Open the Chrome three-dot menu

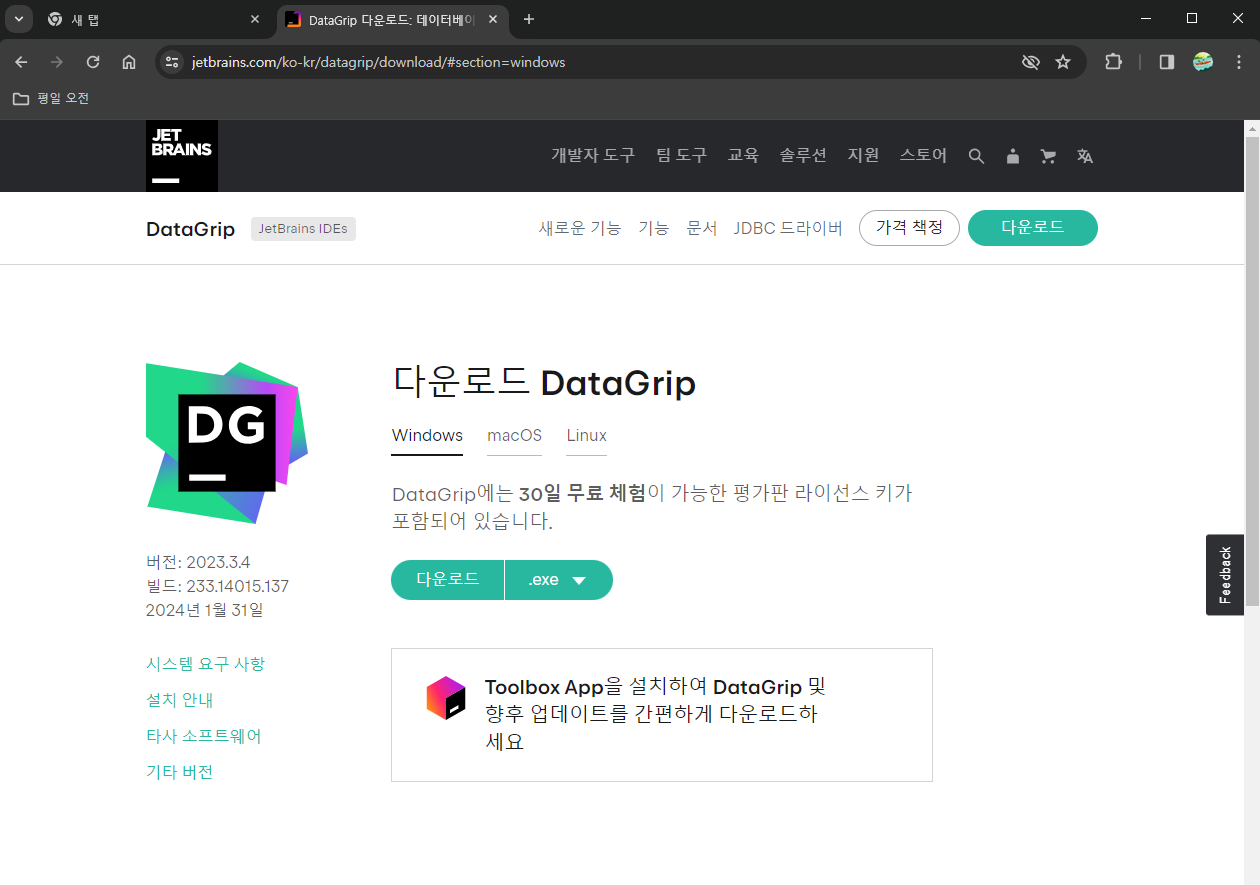click(x=1239, y=62)
